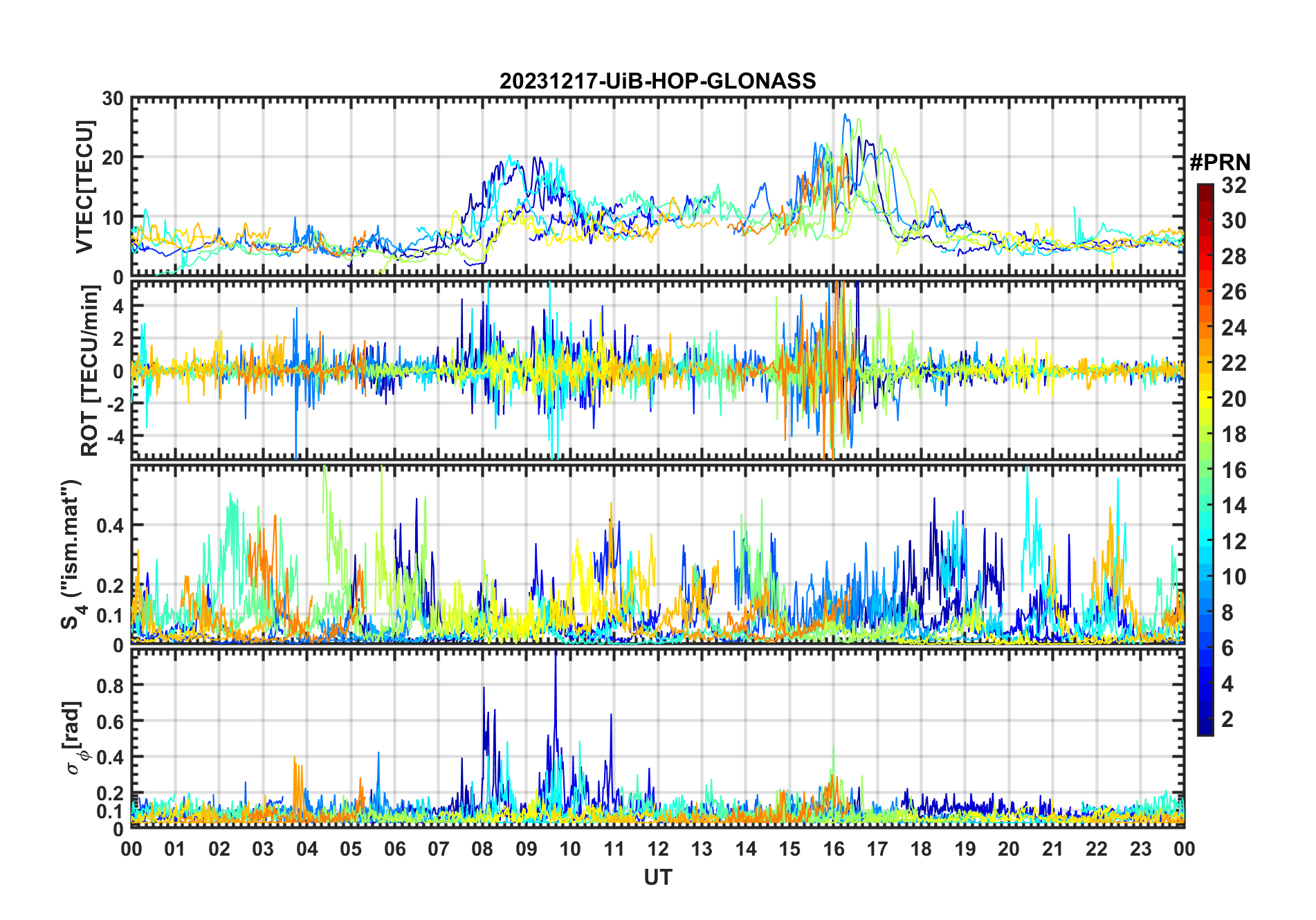The height and width of the screenshot is (920, 1316).
Task: Click x-axis hour tick label 03
Action: pos(263,849)
